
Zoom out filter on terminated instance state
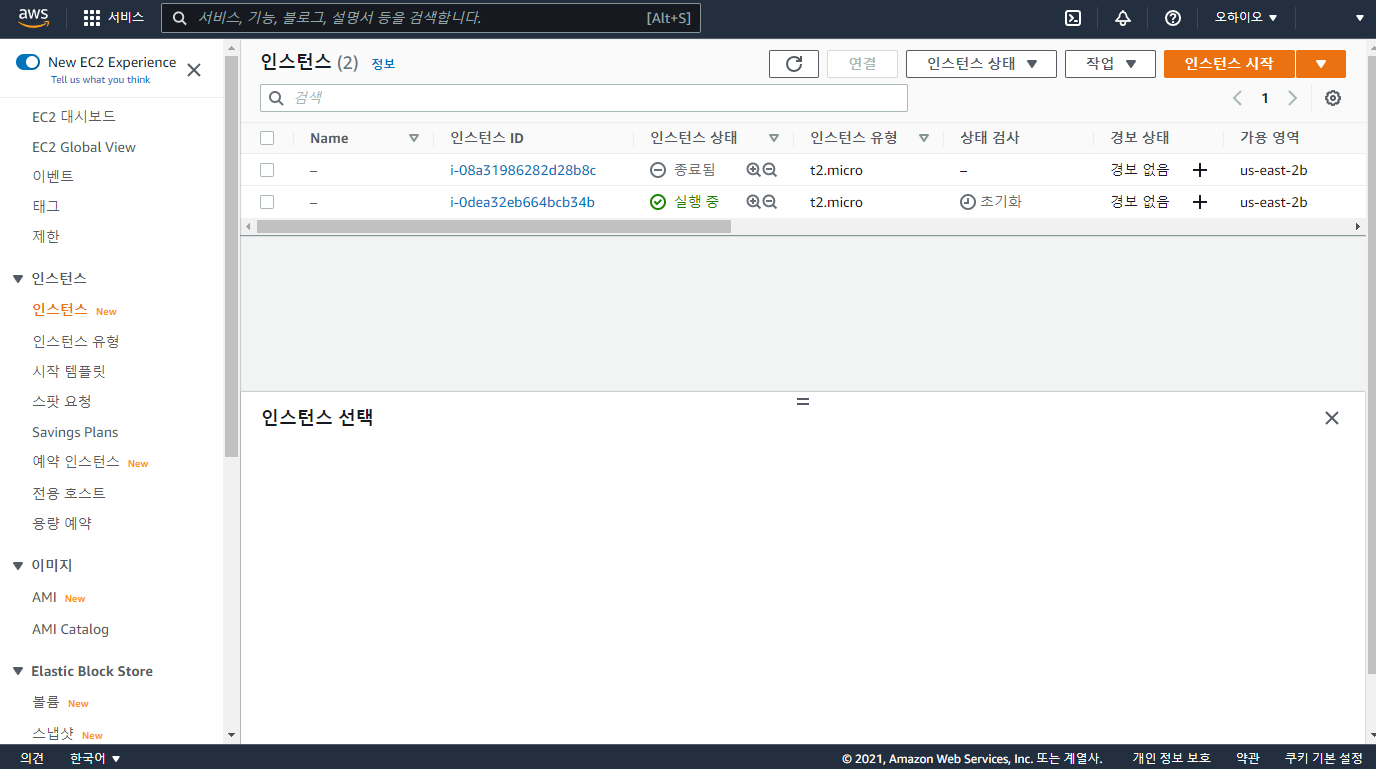point(769,170)
